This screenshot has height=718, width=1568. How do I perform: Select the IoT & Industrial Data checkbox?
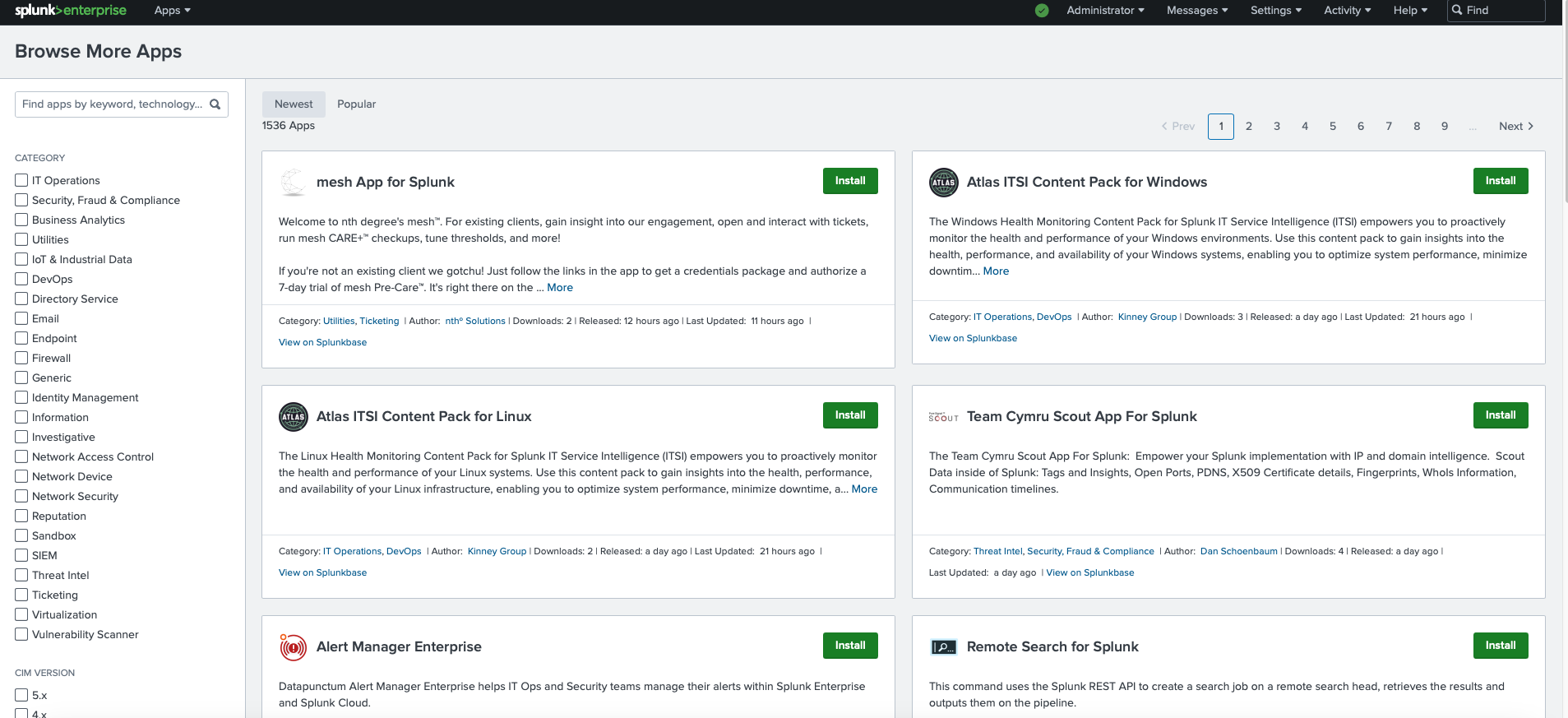pos(21,259)
